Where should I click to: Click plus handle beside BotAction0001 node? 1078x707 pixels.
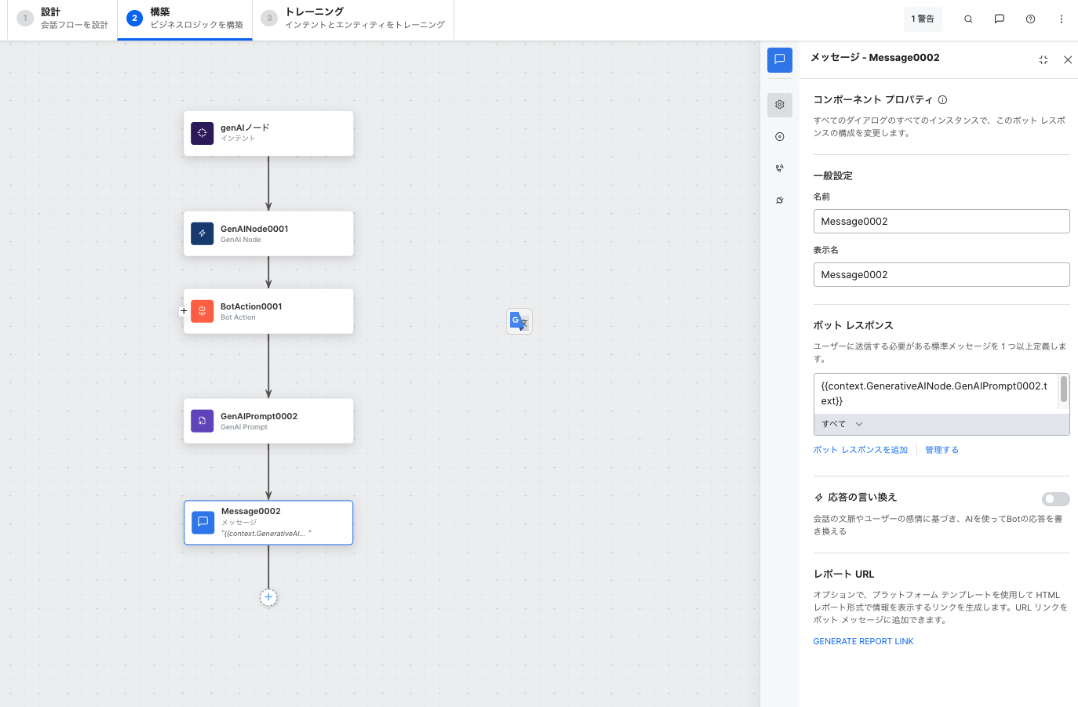pyautogui.click(x=184, y=311)
